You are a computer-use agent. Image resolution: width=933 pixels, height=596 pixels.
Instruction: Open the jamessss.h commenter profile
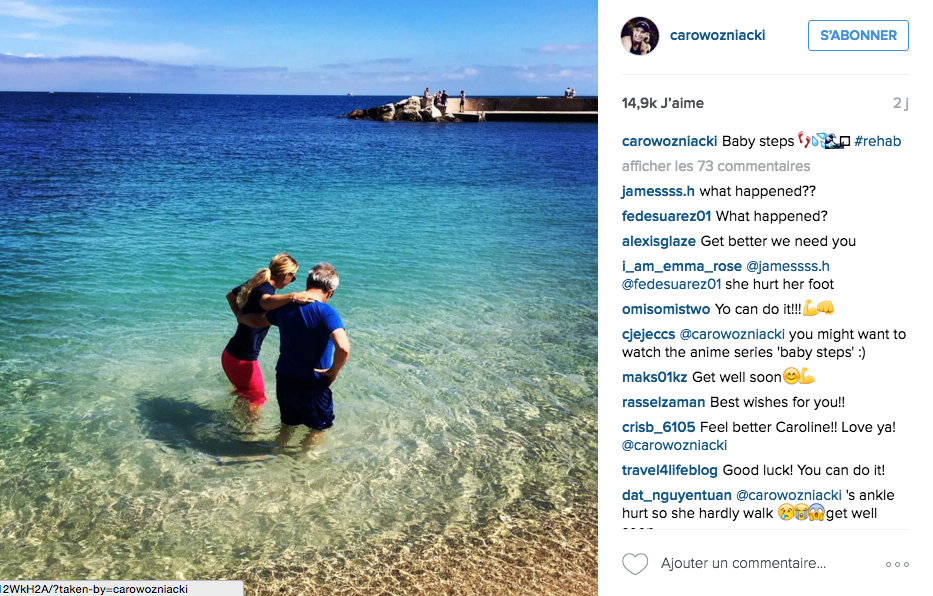(x=658, y=191)
